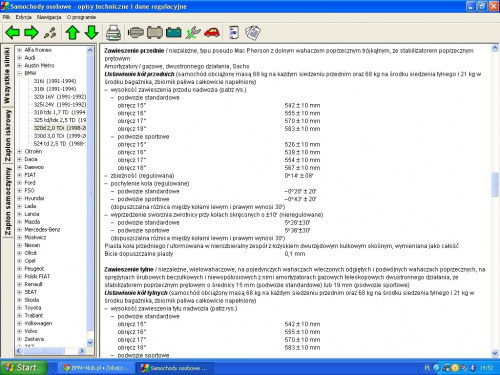Select BMW 325i 24V entry

(x=60, y=105)
